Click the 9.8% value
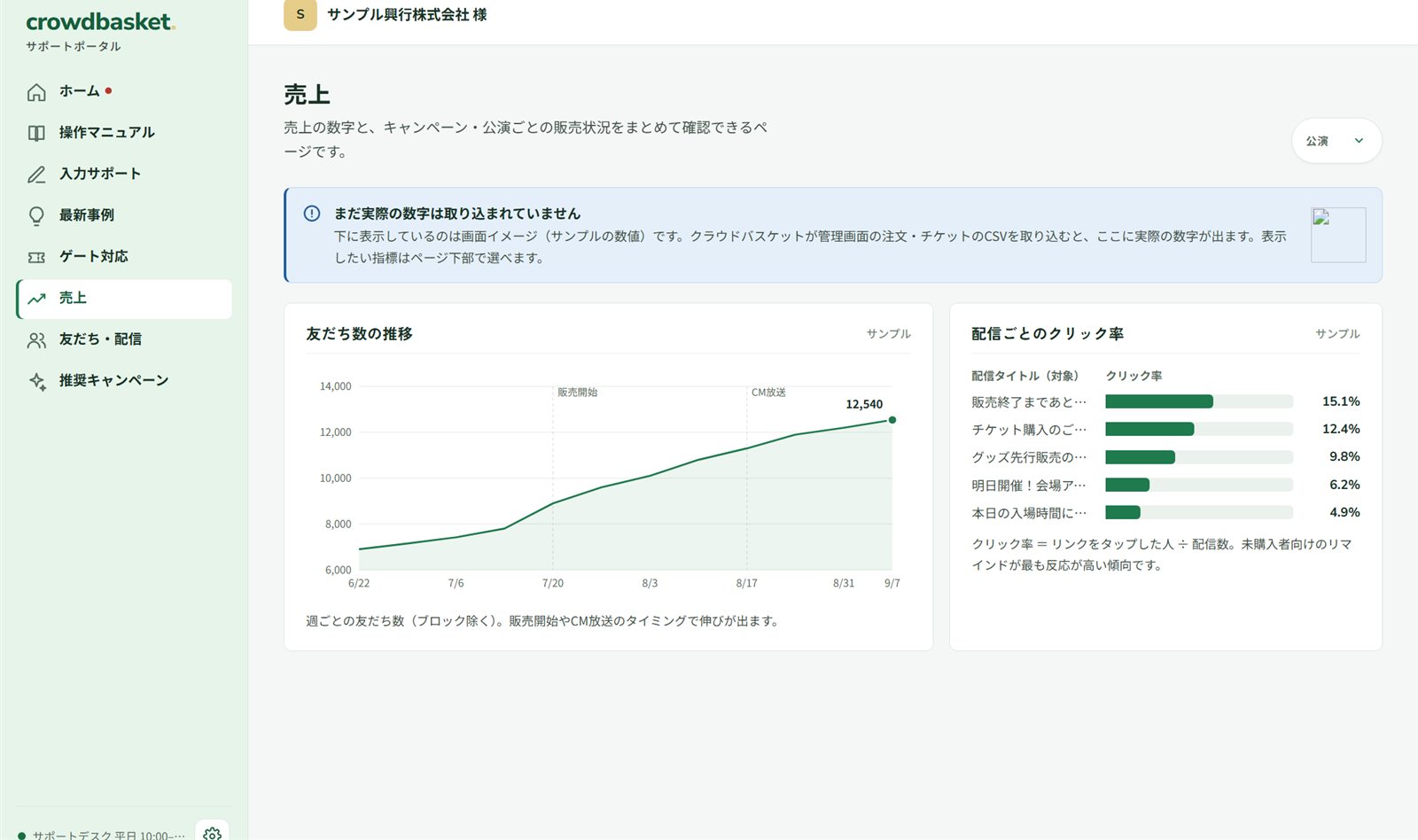Viewport: 1418px width, 840px height. click(x=1344, y=457)
